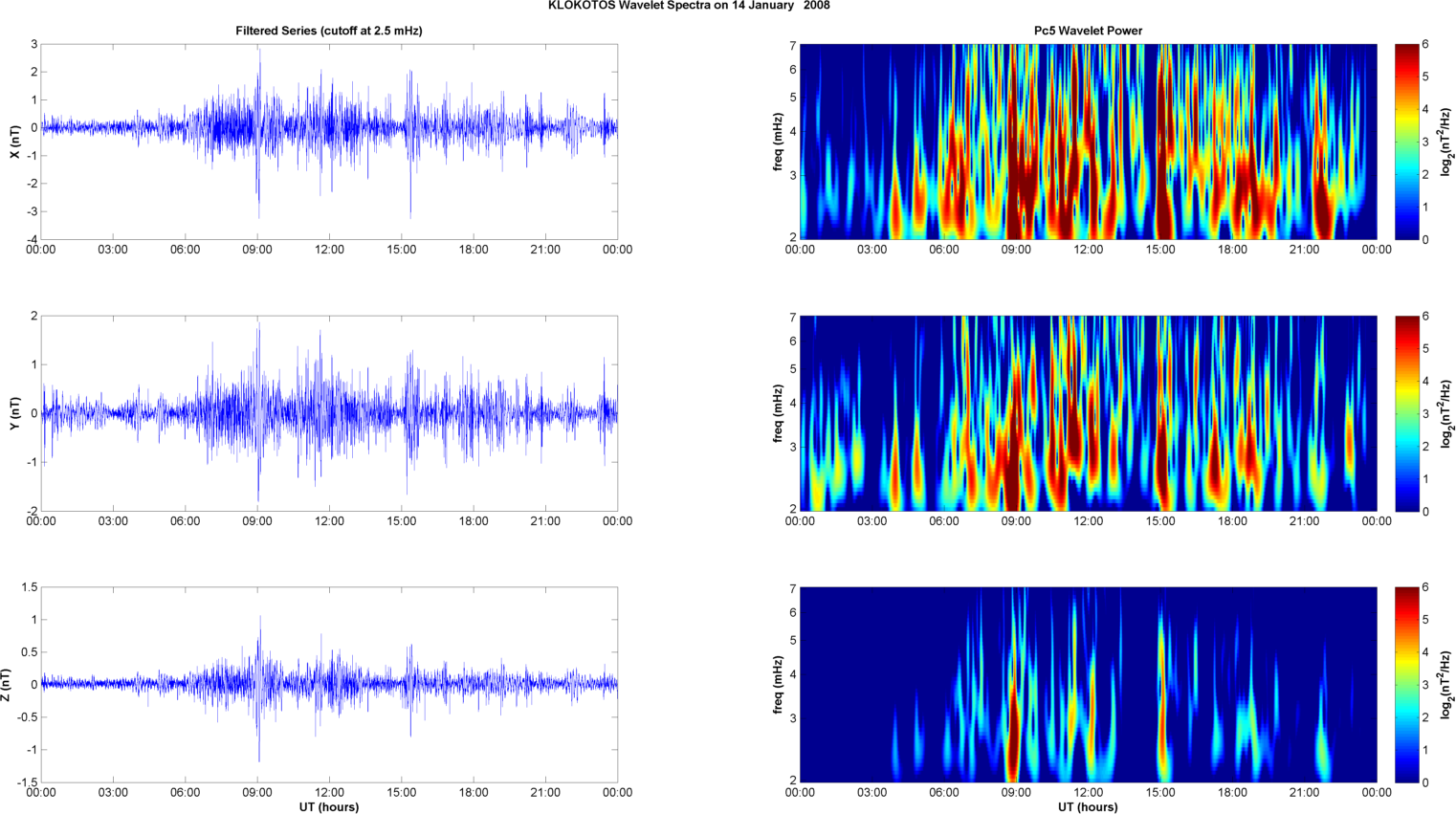Click 12:00 tick label under Z wavelet spectrum

[1089, 792]
